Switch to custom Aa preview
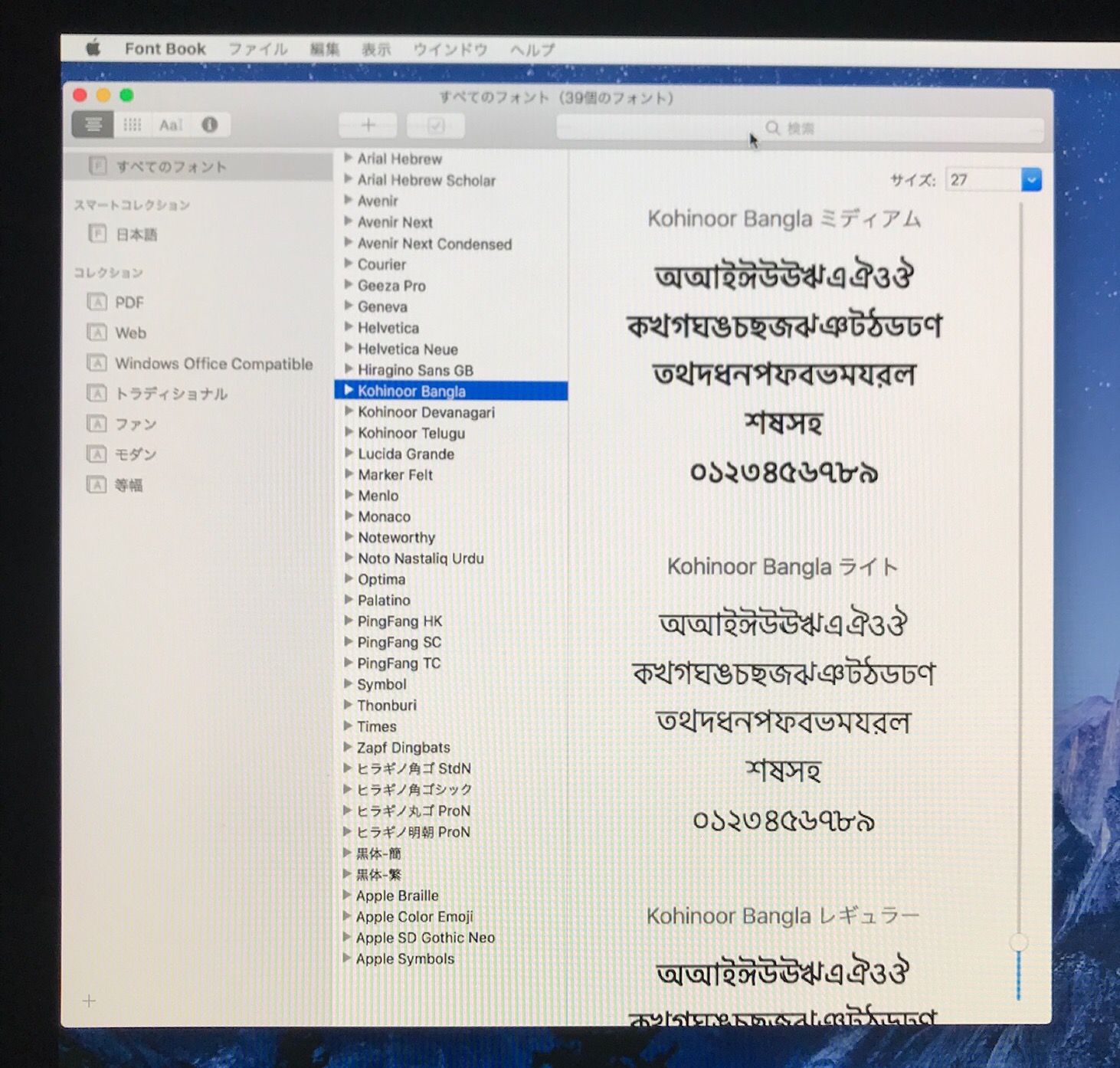The height and width of the screenshot is (1068, 1120). click(170, 125)
